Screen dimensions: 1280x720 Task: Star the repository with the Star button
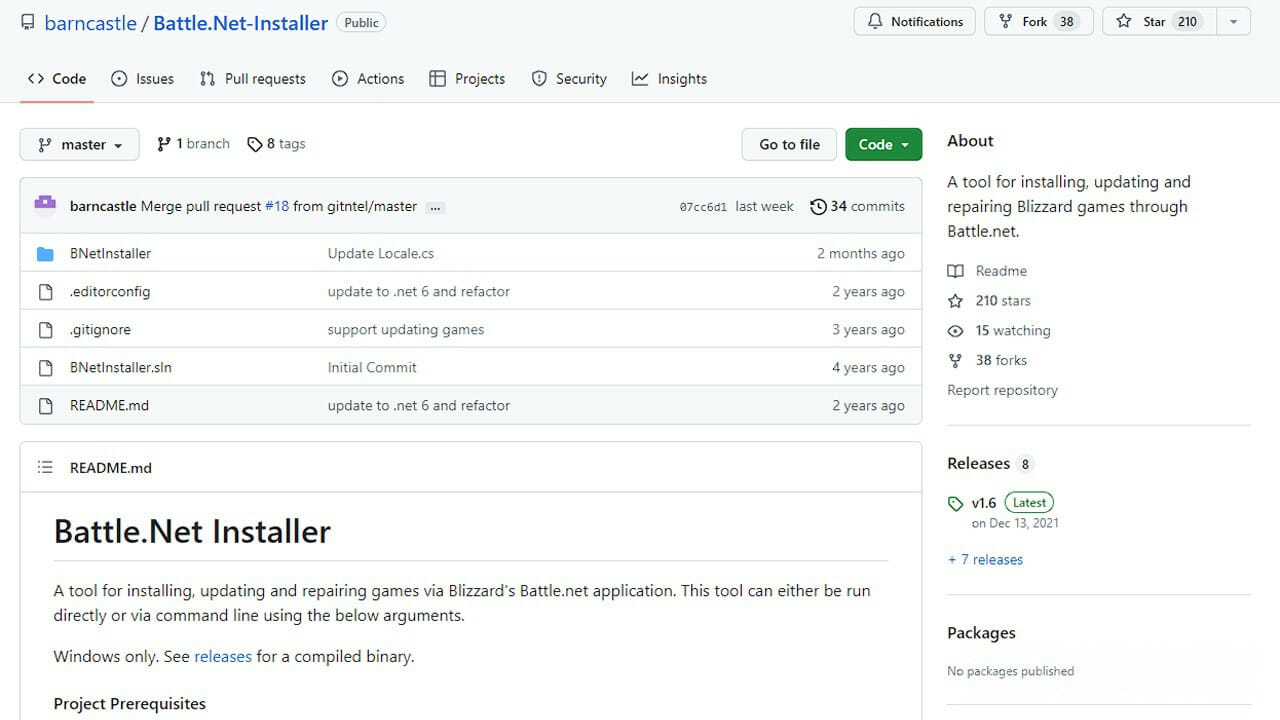(1160, 21)
